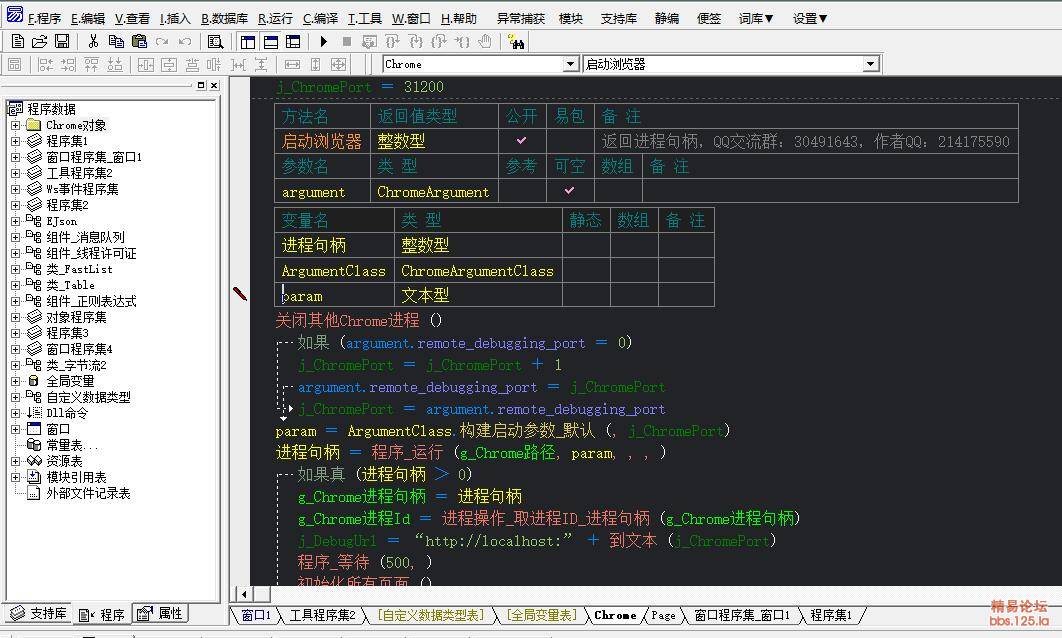Toggle the 可空 checkmark for argument

click(570, 191)
